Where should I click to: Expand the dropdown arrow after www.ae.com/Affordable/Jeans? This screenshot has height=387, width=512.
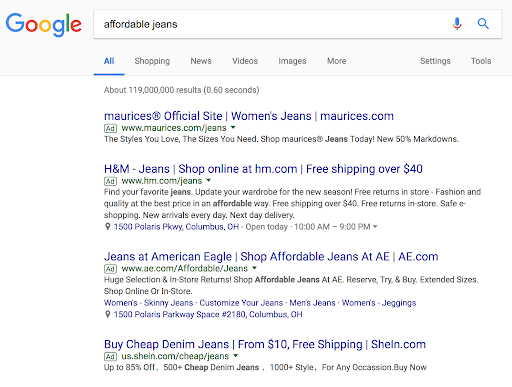point(254,268)
